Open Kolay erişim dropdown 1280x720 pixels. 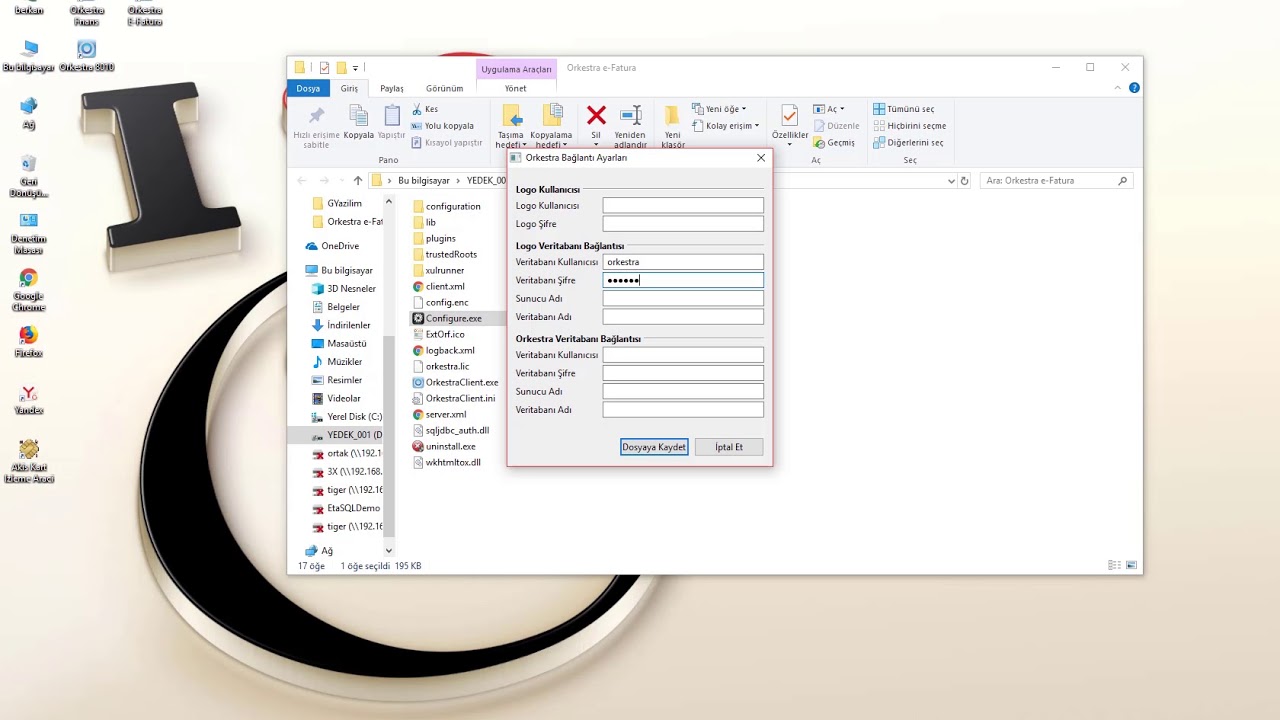point(726,126)
